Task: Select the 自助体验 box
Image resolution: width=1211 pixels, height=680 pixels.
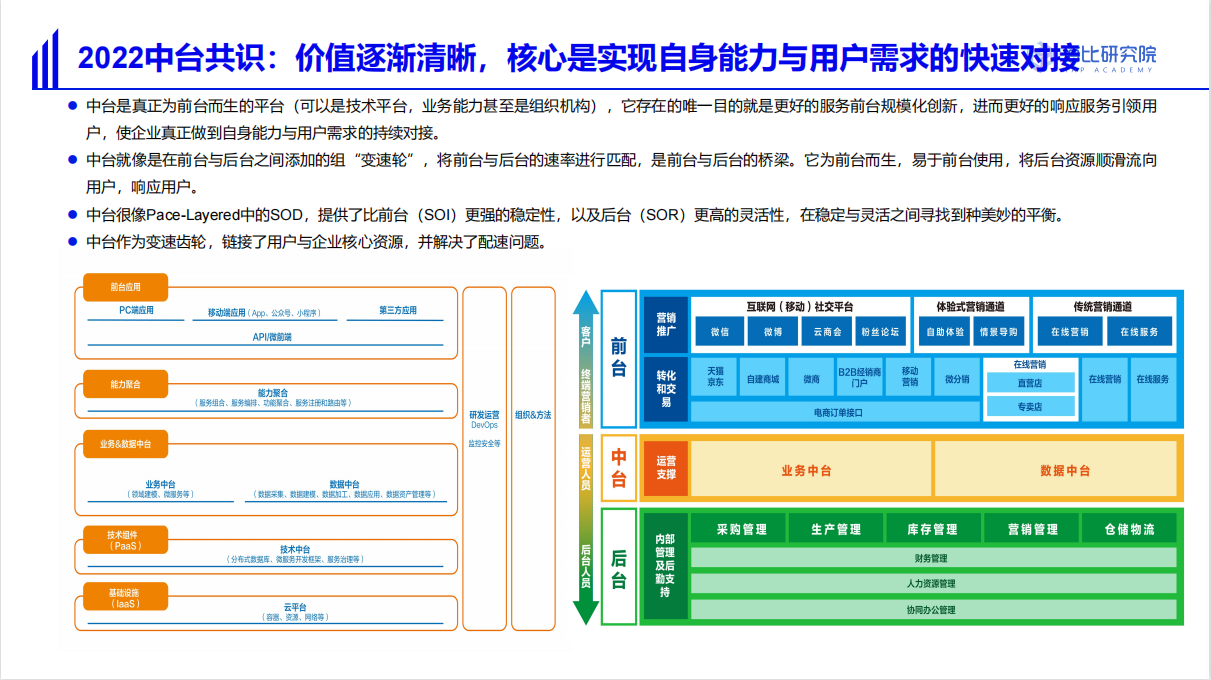Action: 945,332
